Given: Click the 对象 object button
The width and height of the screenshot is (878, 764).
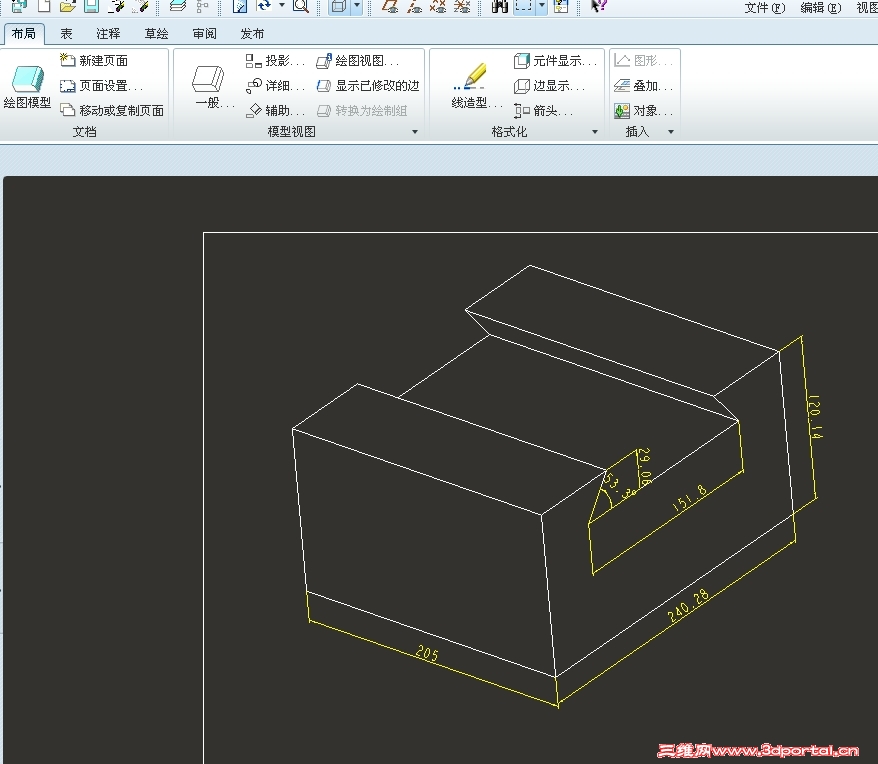Looking at the screenshot, I should (643, 110).
